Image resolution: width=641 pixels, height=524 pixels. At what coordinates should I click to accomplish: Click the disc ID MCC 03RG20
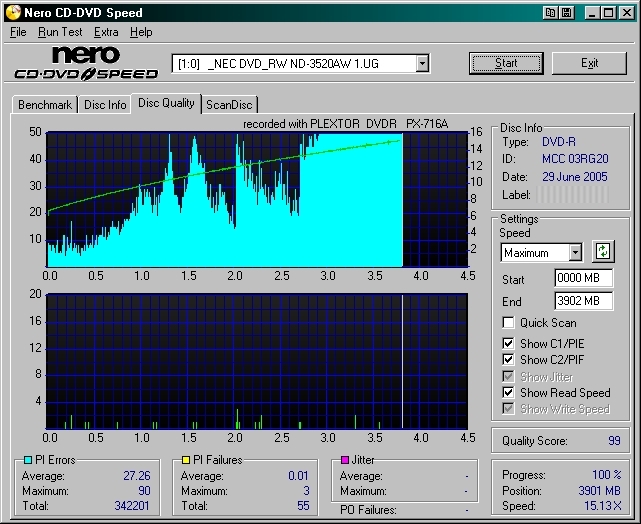575,159
